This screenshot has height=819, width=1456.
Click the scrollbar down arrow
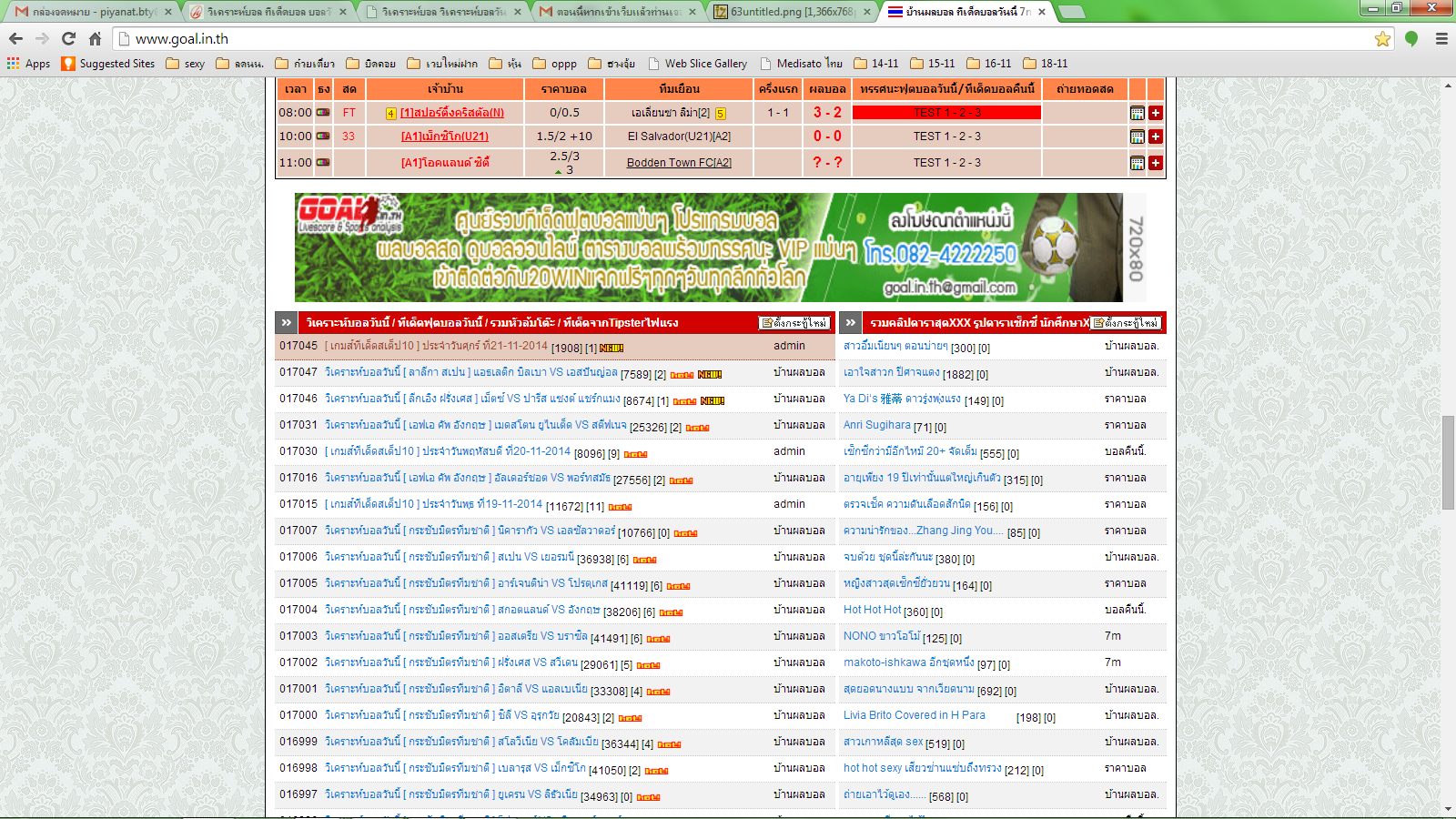(1448, 809)
